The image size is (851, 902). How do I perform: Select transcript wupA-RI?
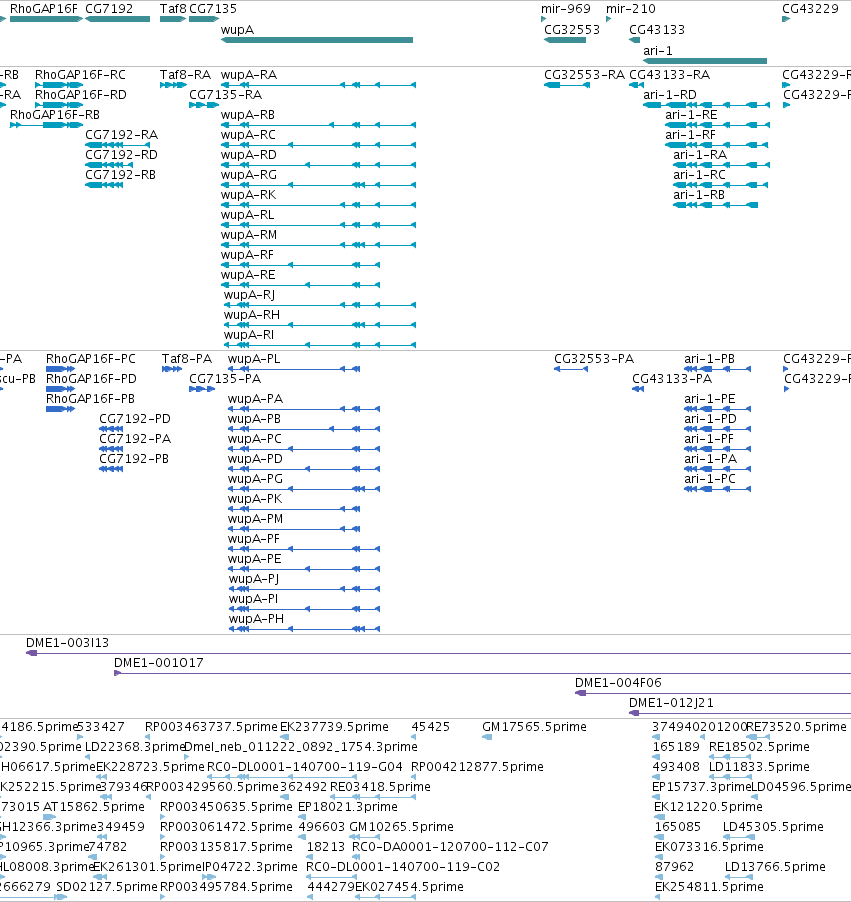(x=249, y=335)
